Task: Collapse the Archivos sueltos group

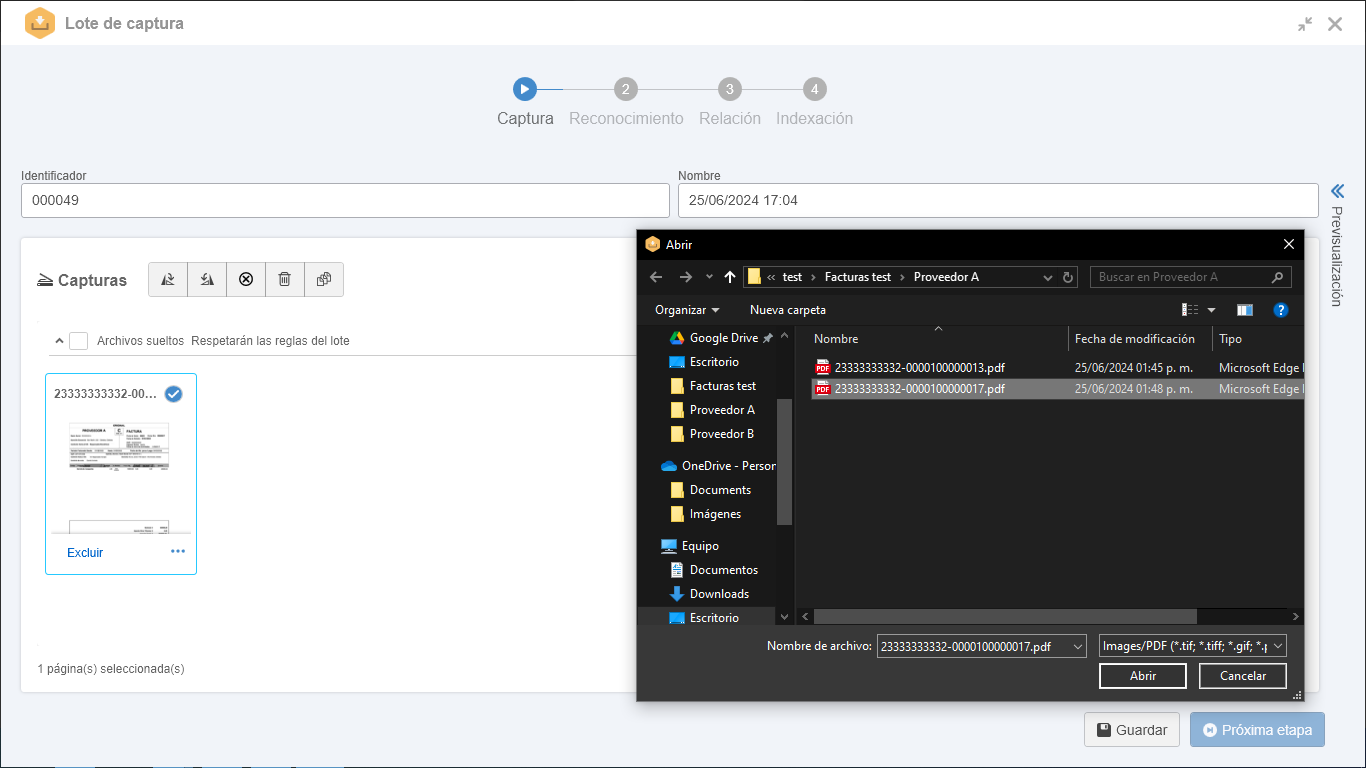Action: 59,341
